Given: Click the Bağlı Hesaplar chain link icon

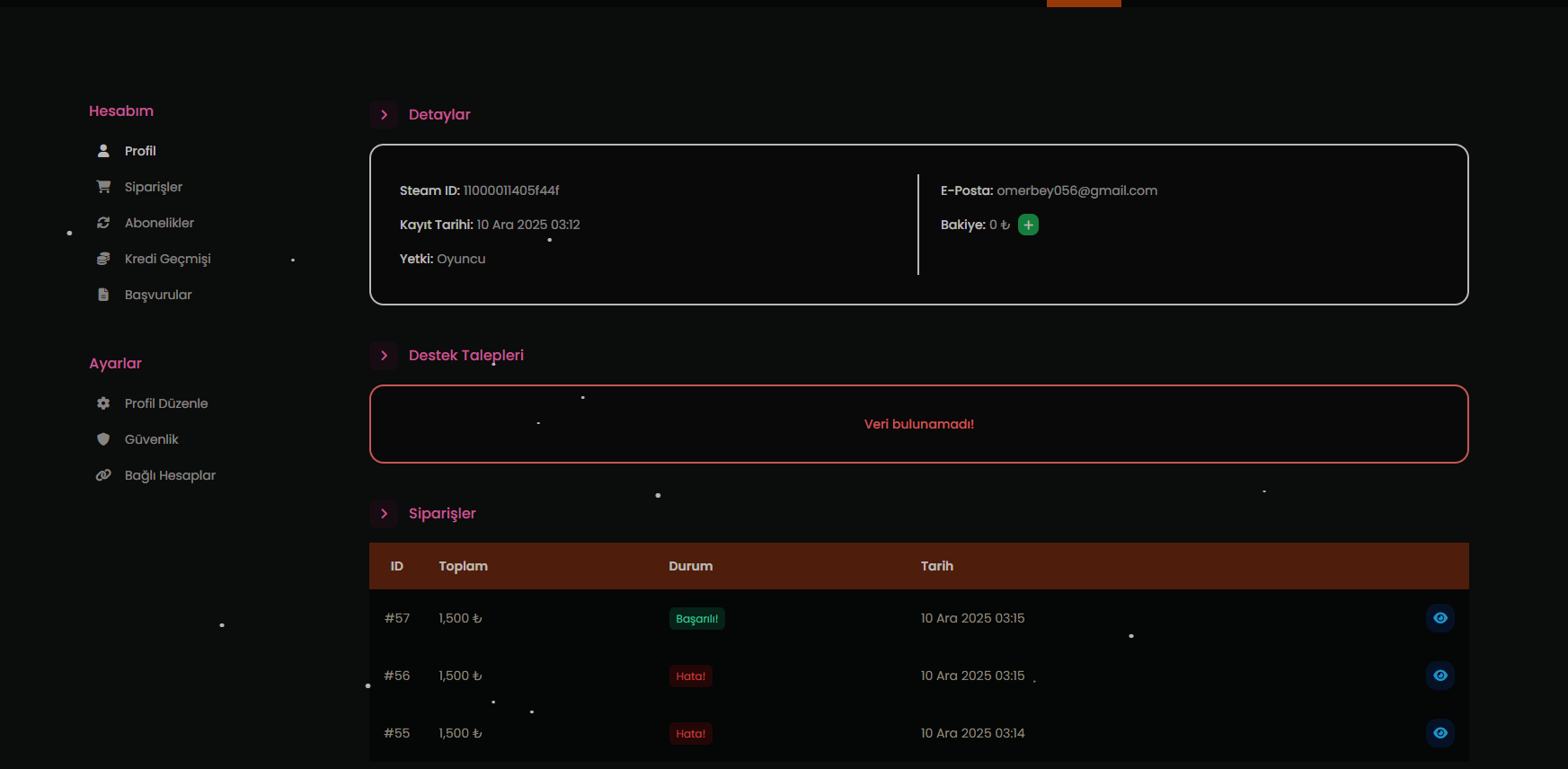Looking at the screenshot, I should tap(103, 475).
